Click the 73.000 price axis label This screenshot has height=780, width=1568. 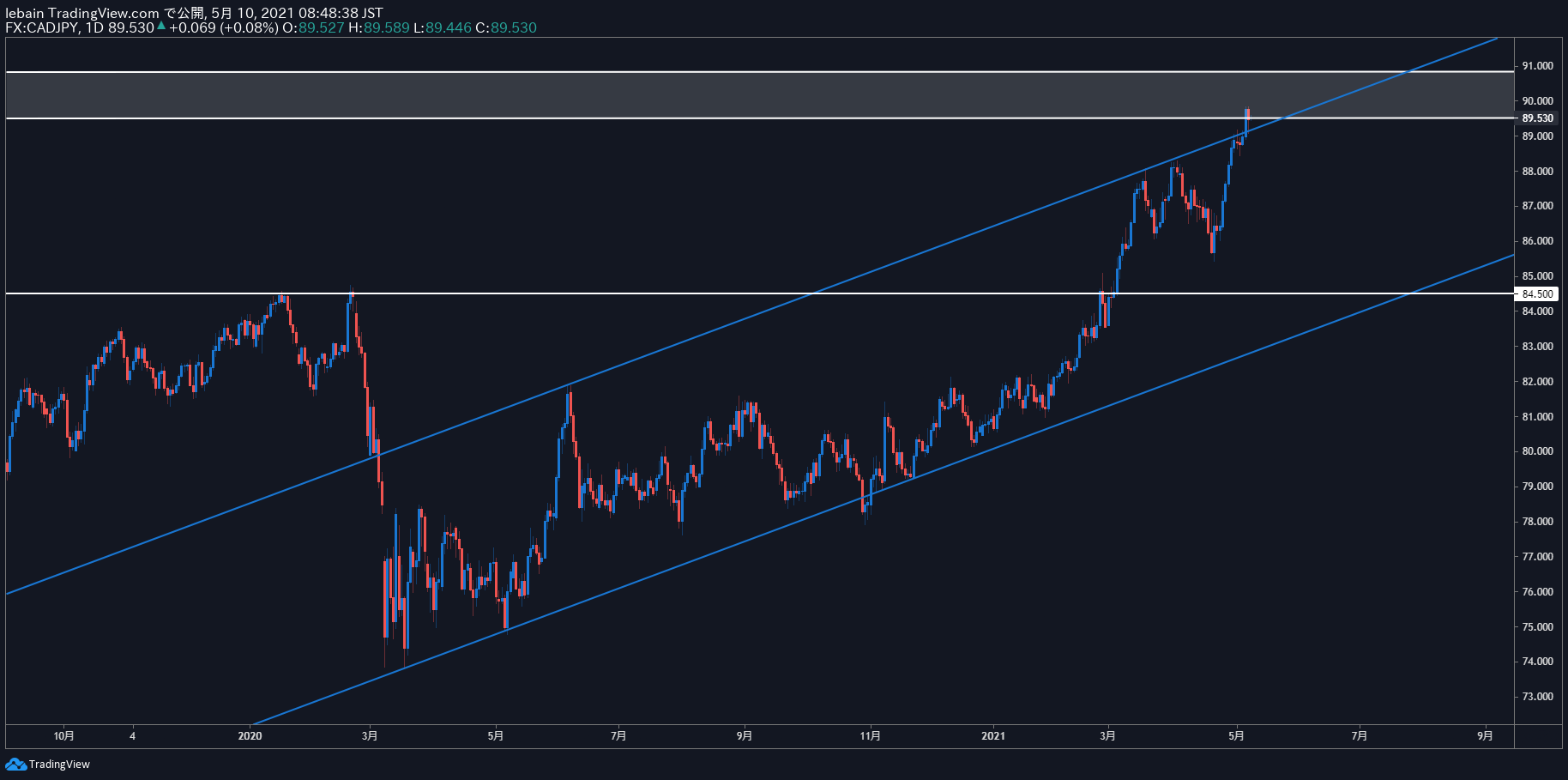pyautogui.click(x=1537, y=697)
